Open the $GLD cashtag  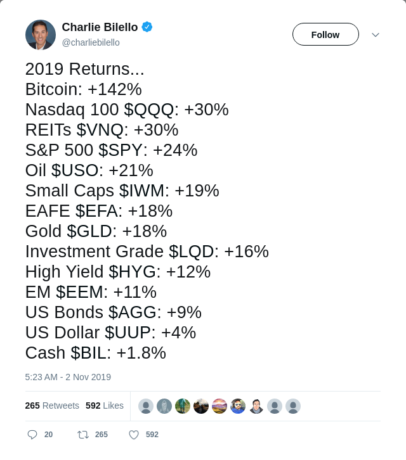click(91, 231)
